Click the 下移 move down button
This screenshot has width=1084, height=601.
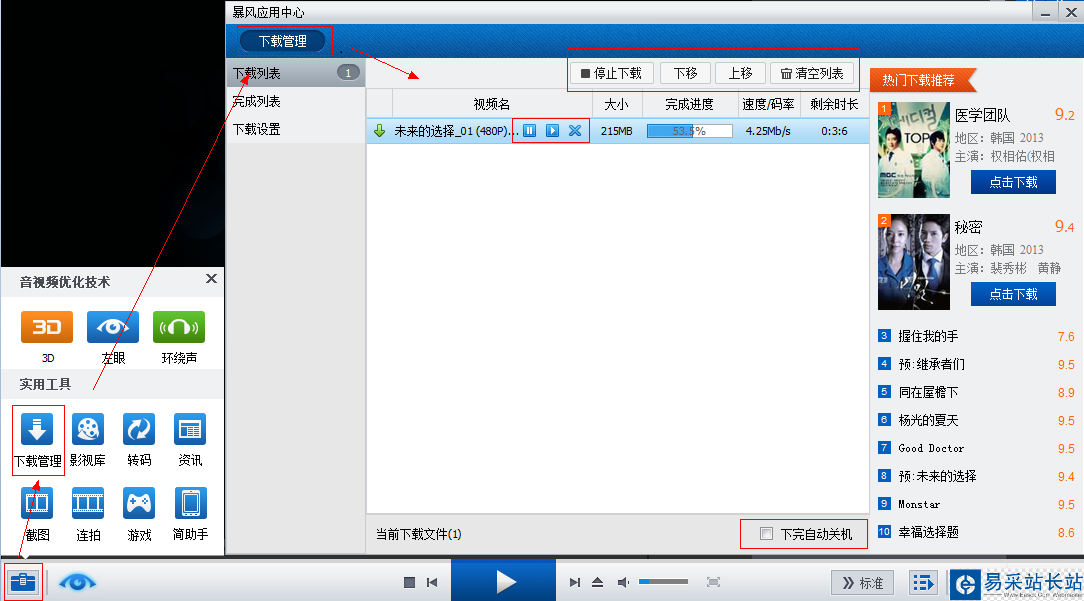[685, 73]
